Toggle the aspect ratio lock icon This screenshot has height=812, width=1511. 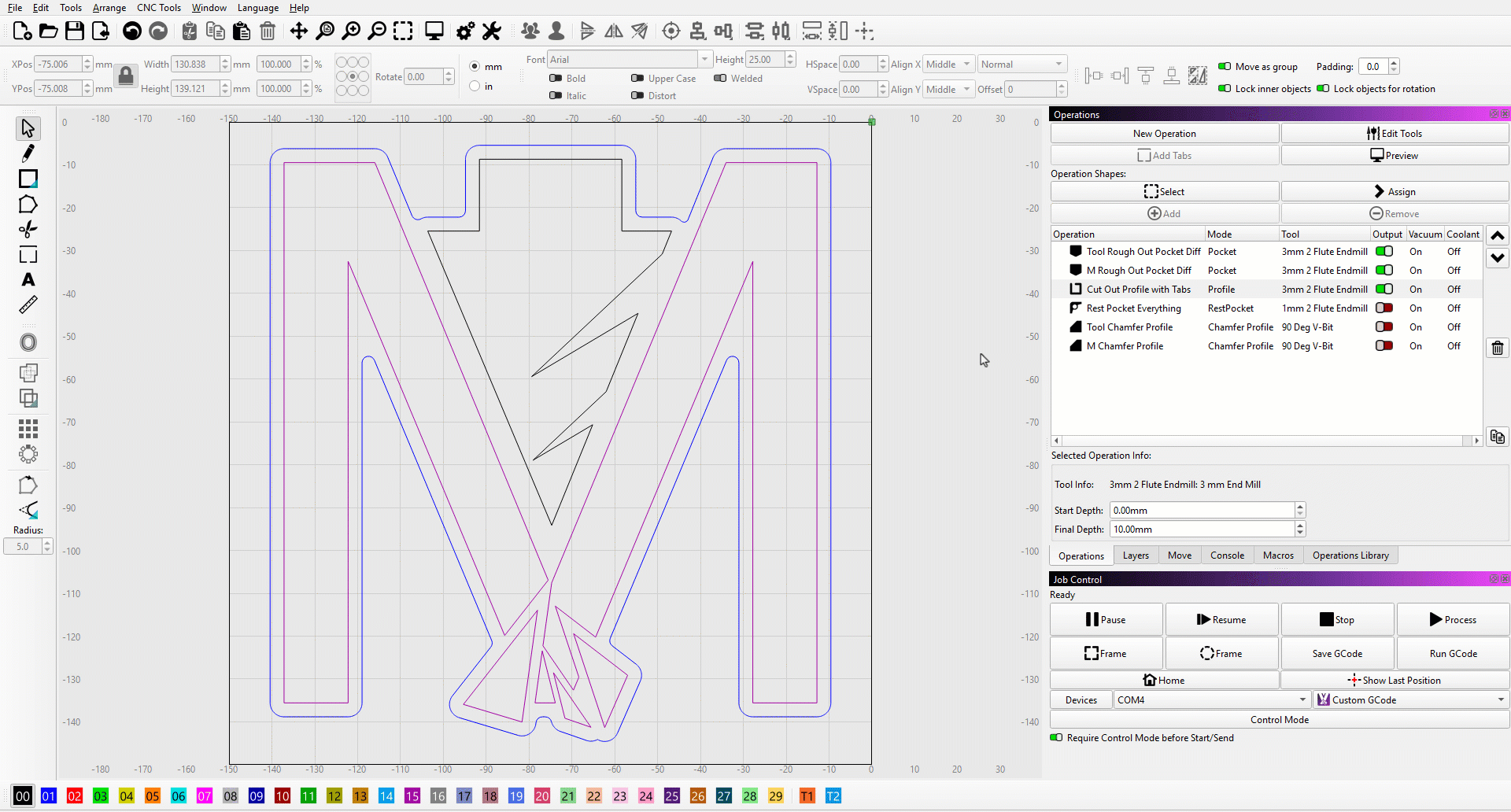pos(126,76)
